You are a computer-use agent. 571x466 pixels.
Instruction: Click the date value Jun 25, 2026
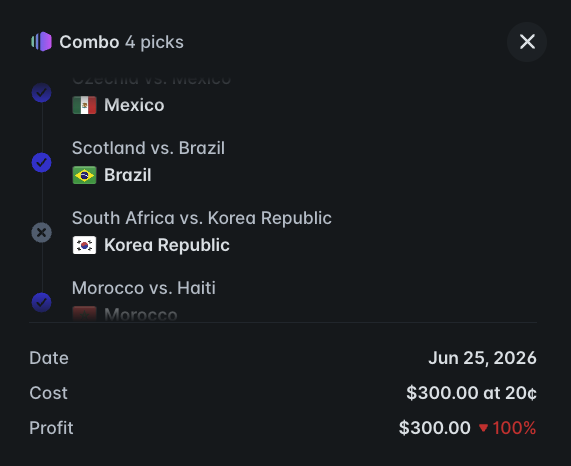coord(483,358)
